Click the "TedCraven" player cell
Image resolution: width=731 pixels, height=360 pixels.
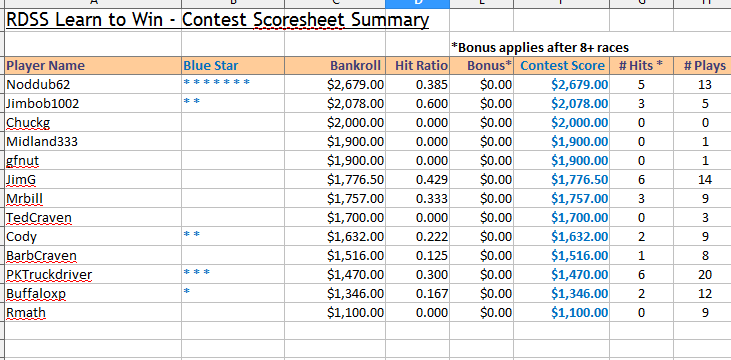tap(93, 218)
